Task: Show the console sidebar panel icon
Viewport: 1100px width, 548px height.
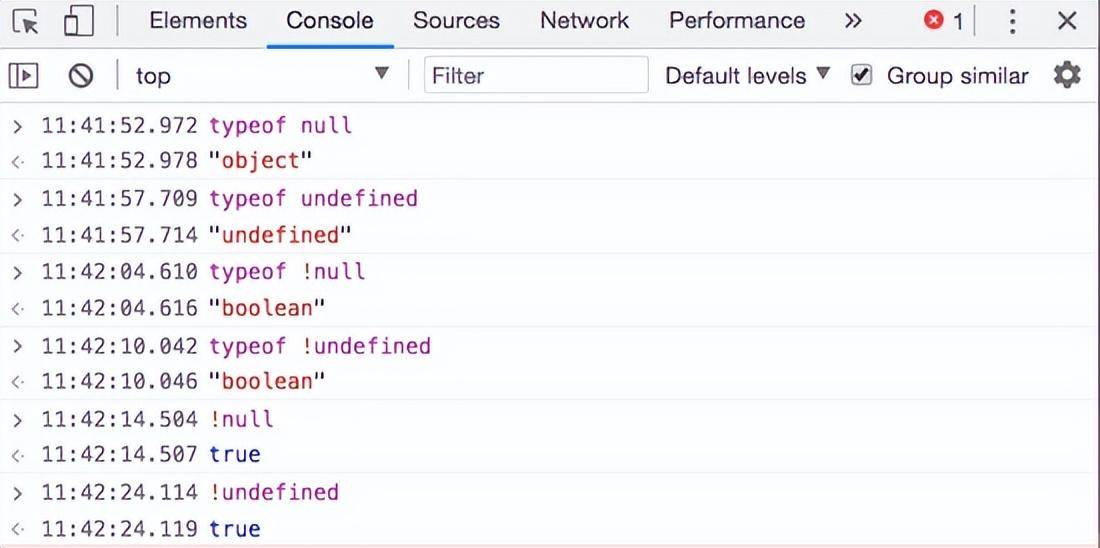Action: click(24, 75)
